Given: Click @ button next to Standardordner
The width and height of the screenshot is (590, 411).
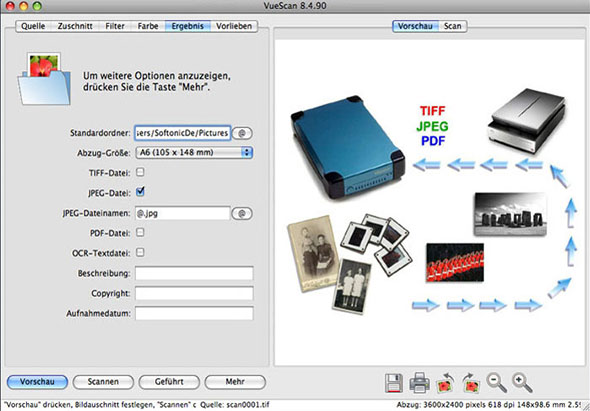Looking at the screenshot, I should coord(242,133).
